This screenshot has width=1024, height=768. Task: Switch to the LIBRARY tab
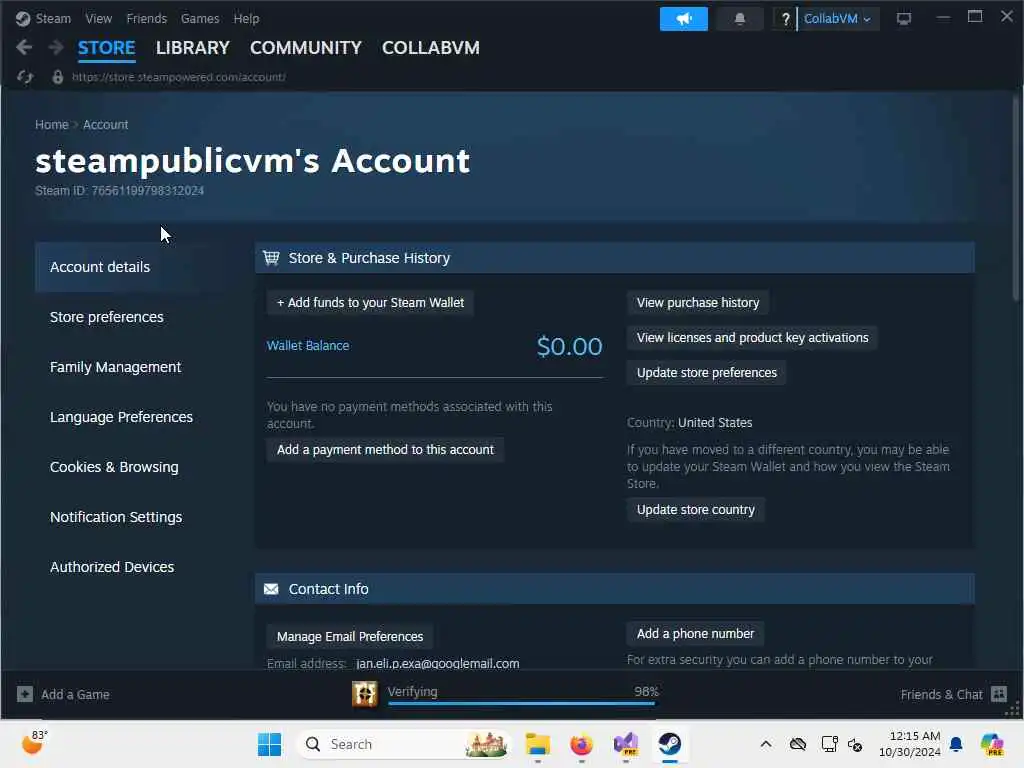193,48
